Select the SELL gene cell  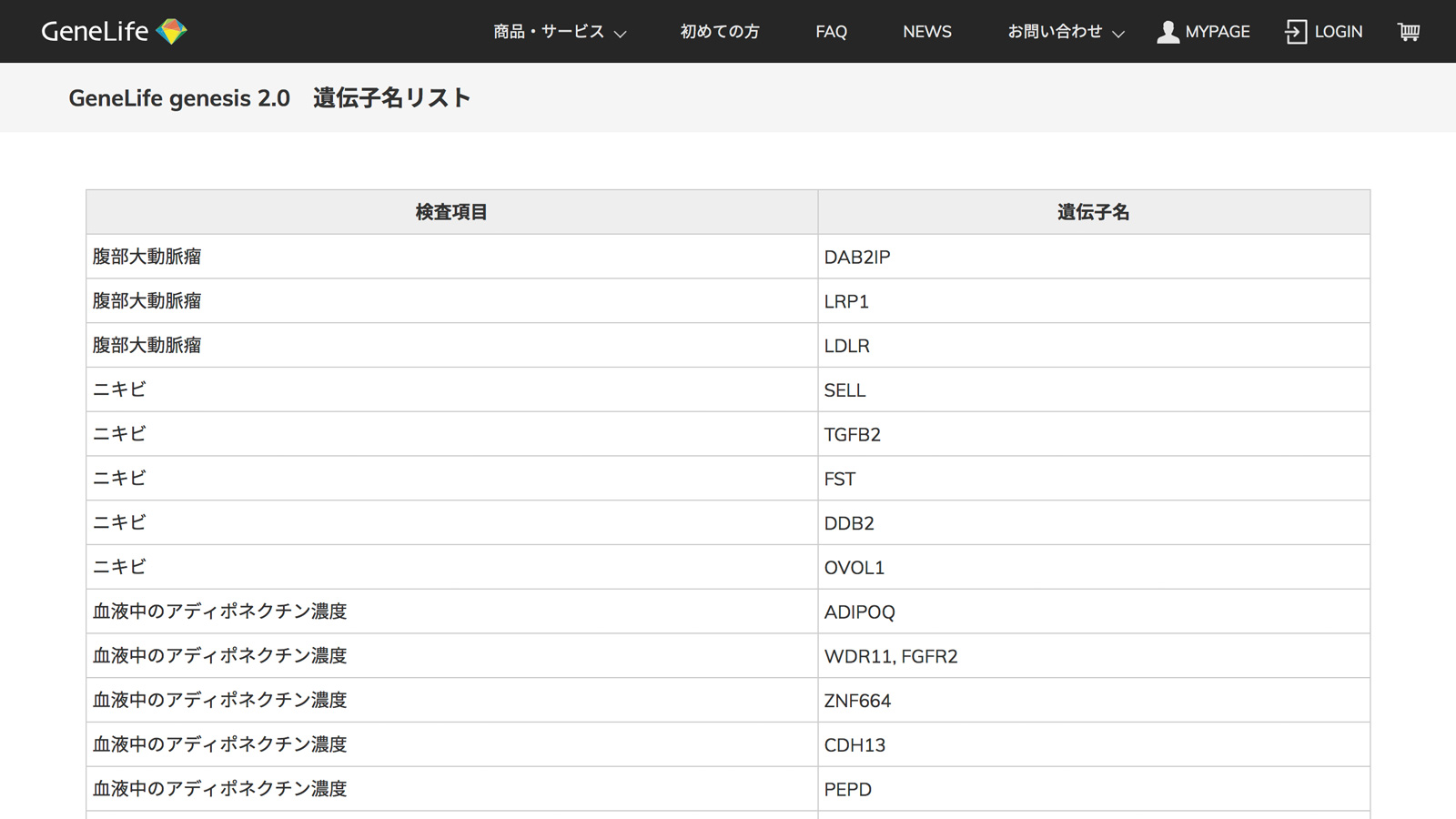tap(1094, 389)
